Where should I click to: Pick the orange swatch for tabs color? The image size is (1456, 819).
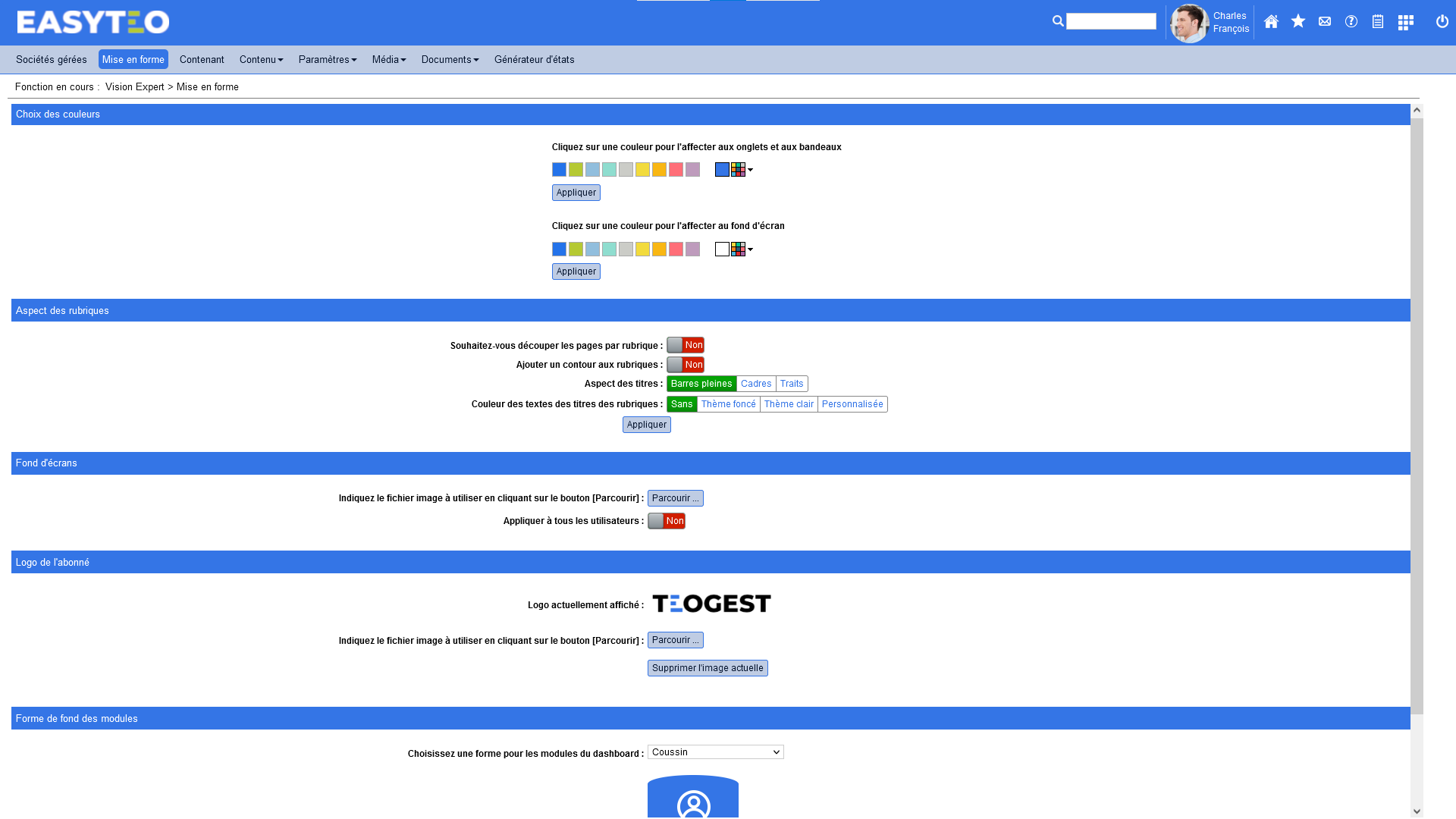(x=659, y=170)
